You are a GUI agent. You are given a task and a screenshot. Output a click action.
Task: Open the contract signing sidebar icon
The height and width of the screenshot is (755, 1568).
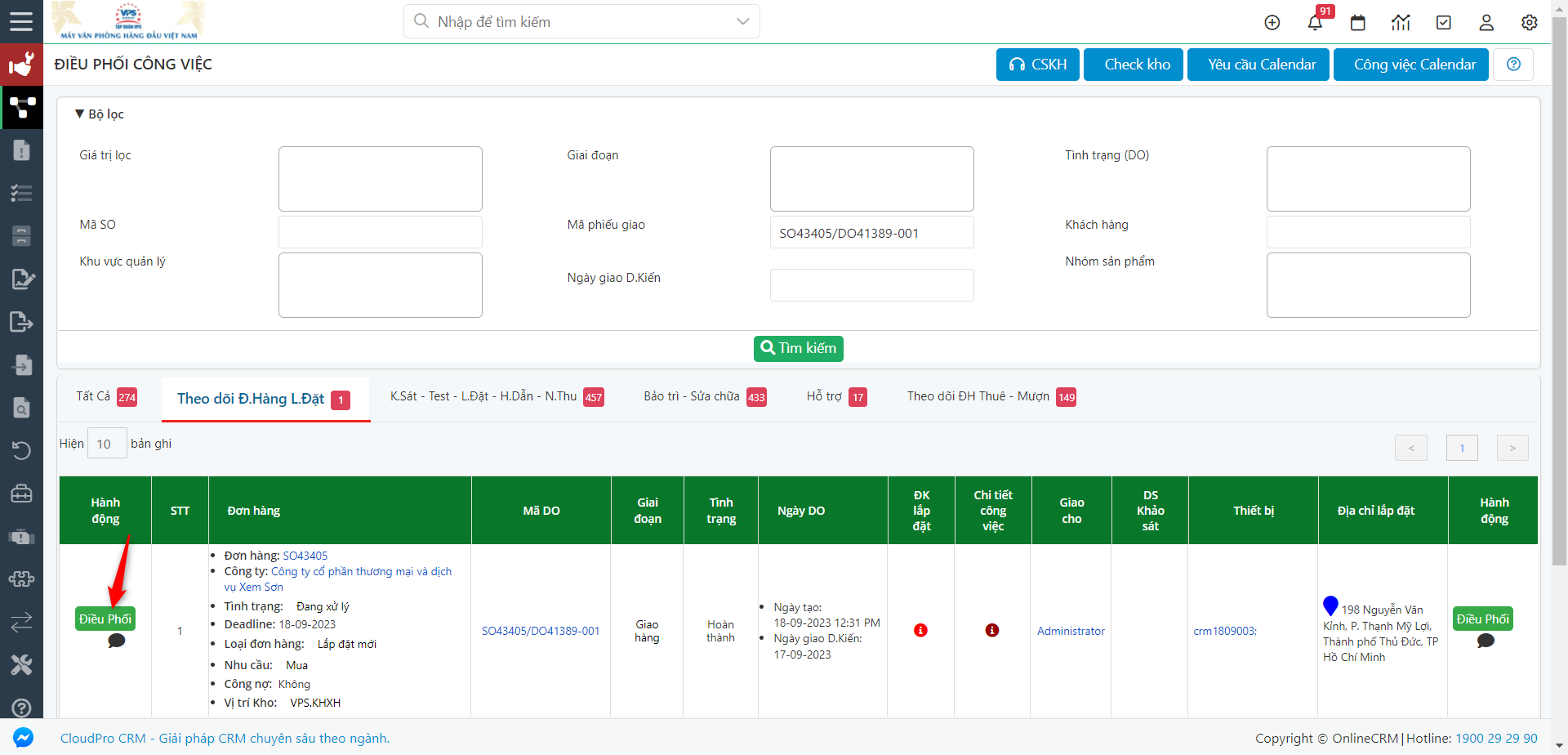(22, 279)
